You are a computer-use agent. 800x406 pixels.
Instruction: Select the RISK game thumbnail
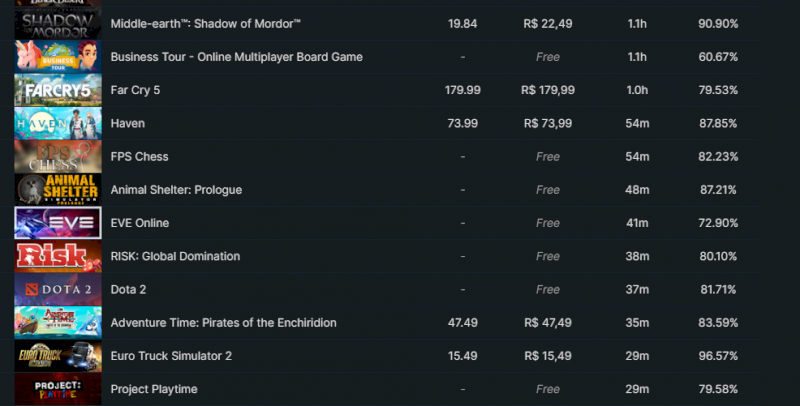click(x=57, y=256)
